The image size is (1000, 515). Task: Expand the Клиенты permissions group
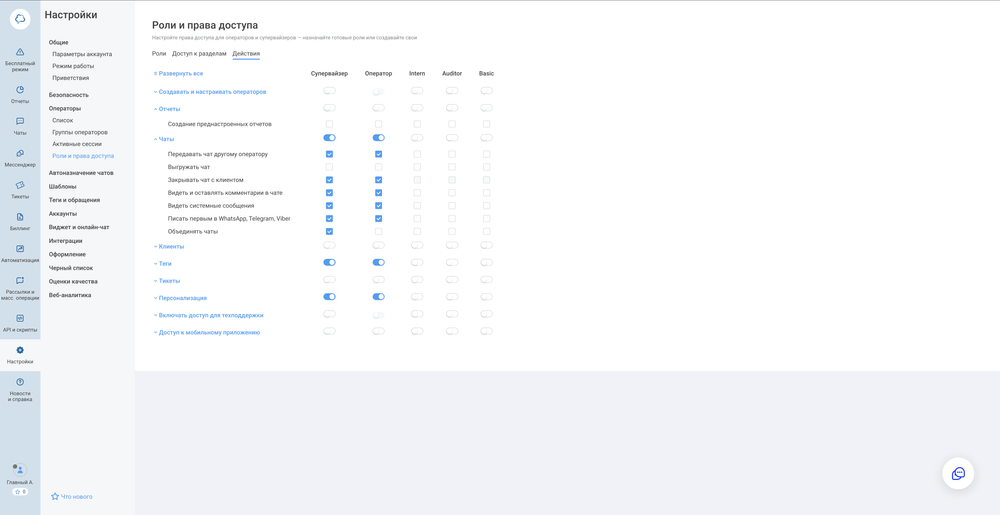[x=170, y=246]
